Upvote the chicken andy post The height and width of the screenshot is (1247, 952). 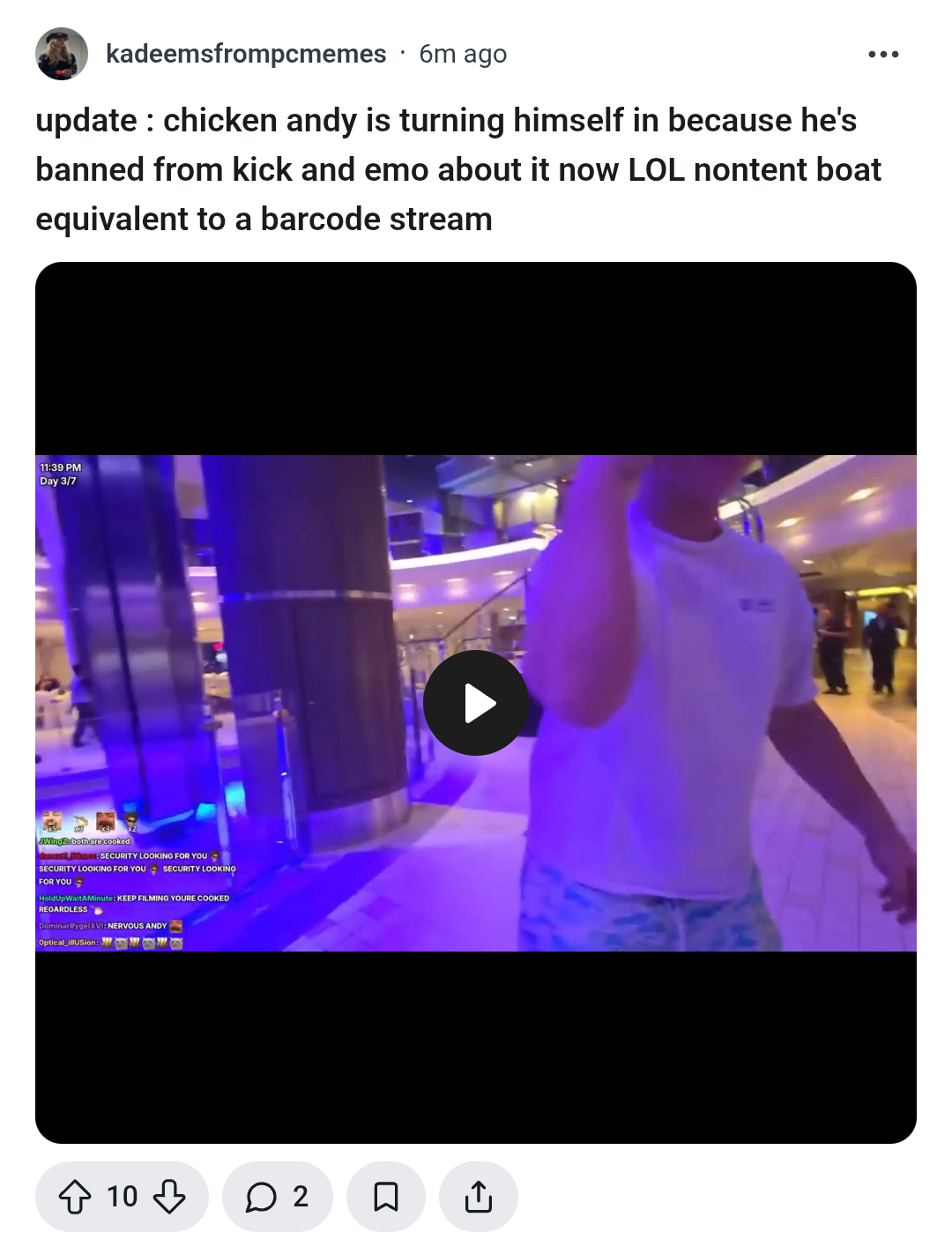click(x=74, y=1197)
